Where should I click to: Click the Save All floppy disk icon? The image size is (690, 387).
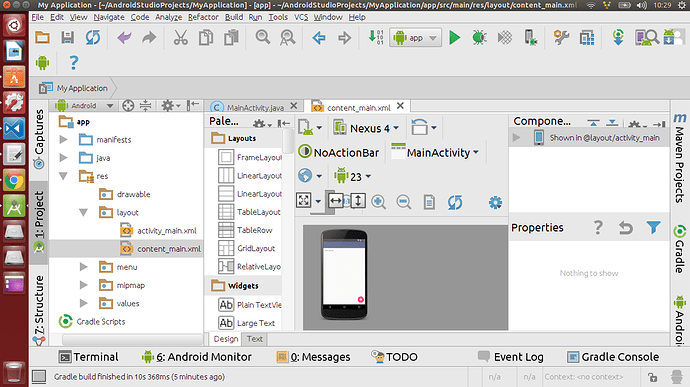pos(67,38)
